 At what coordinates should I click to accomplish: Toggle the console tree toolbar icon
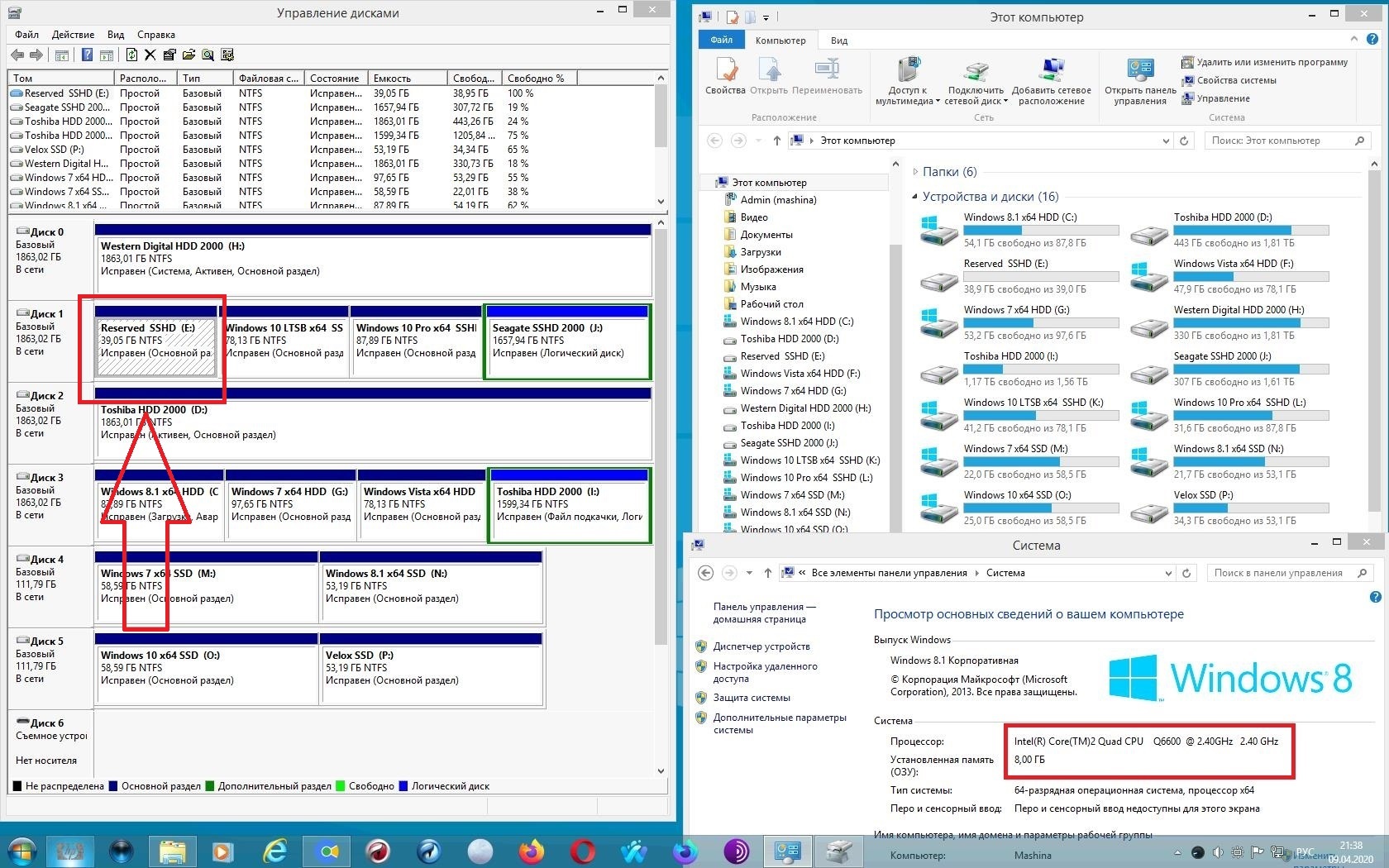click(61, 55)
